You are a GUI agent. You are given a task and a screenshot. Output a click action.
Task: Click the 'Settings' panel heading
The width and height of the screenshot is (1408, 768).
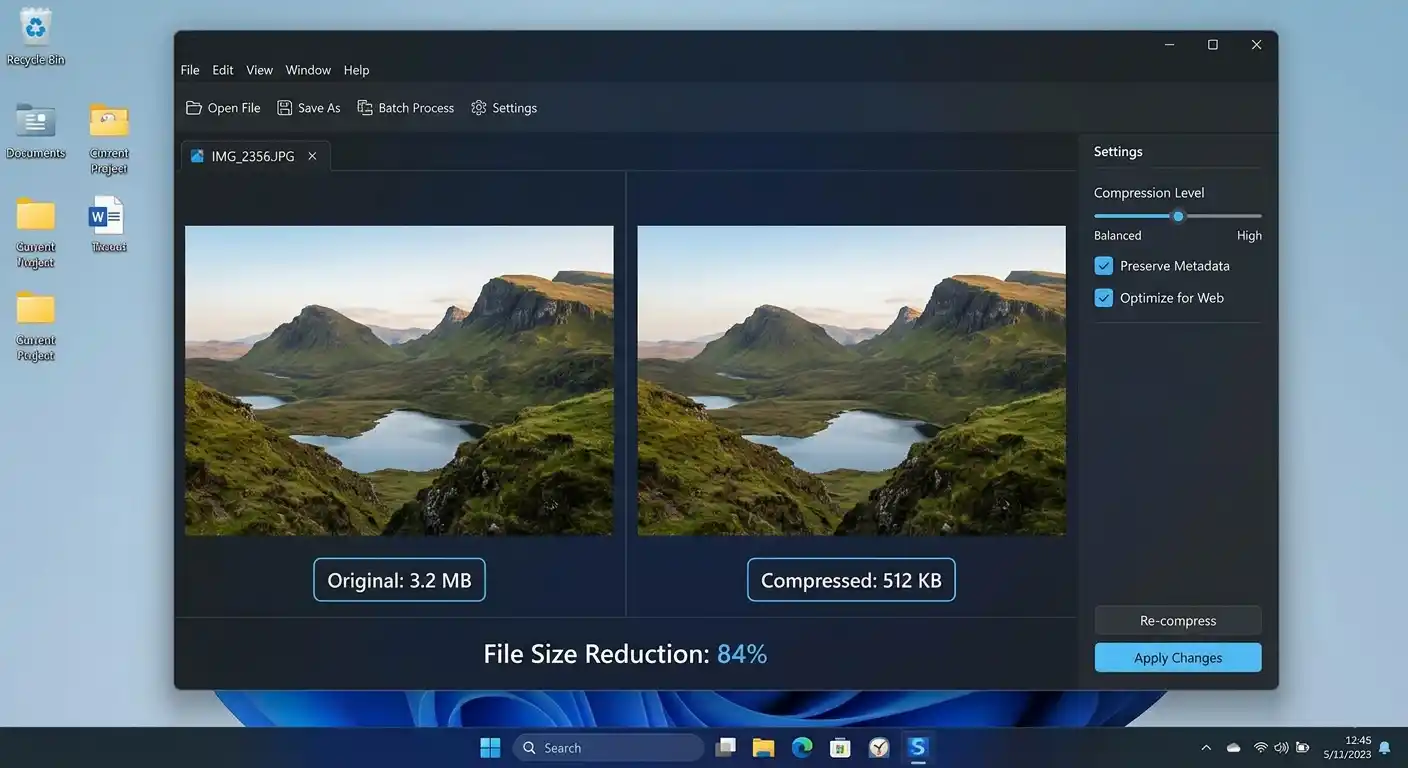click(1118, 152)
